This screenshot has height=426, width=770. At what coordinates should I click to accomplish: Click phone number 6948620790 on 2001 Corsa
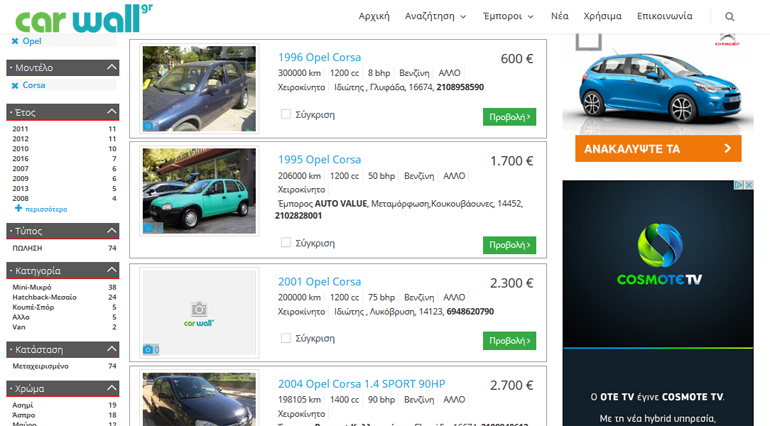(x=470, y=312)
